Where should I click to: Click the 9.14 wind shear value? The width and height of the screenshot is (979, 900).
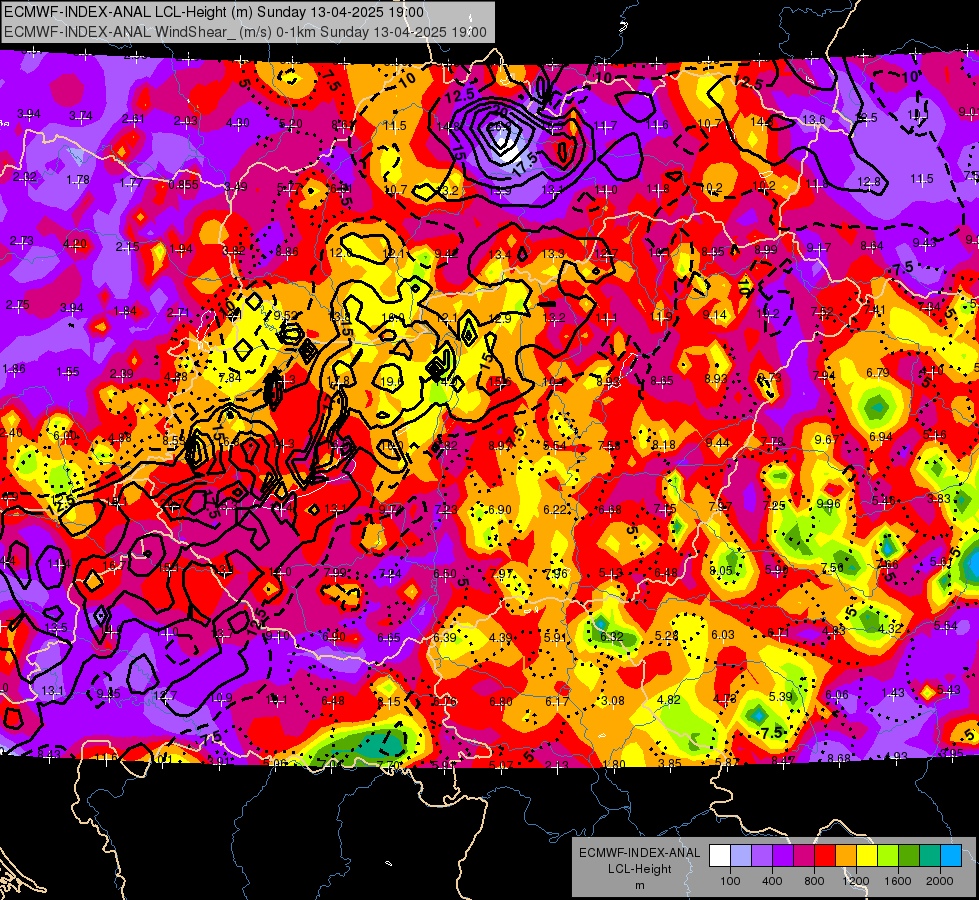(x=714, y=315)
